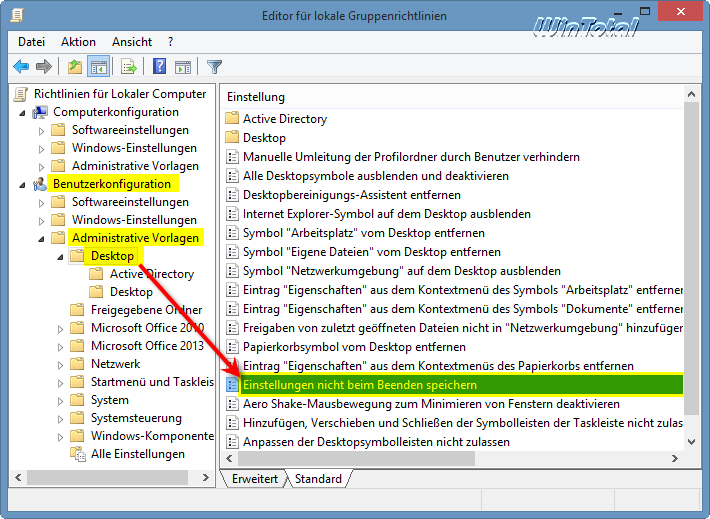Select Active Directory under Desktop in tree
Viewport: 710px width, 519px height.
152,274
